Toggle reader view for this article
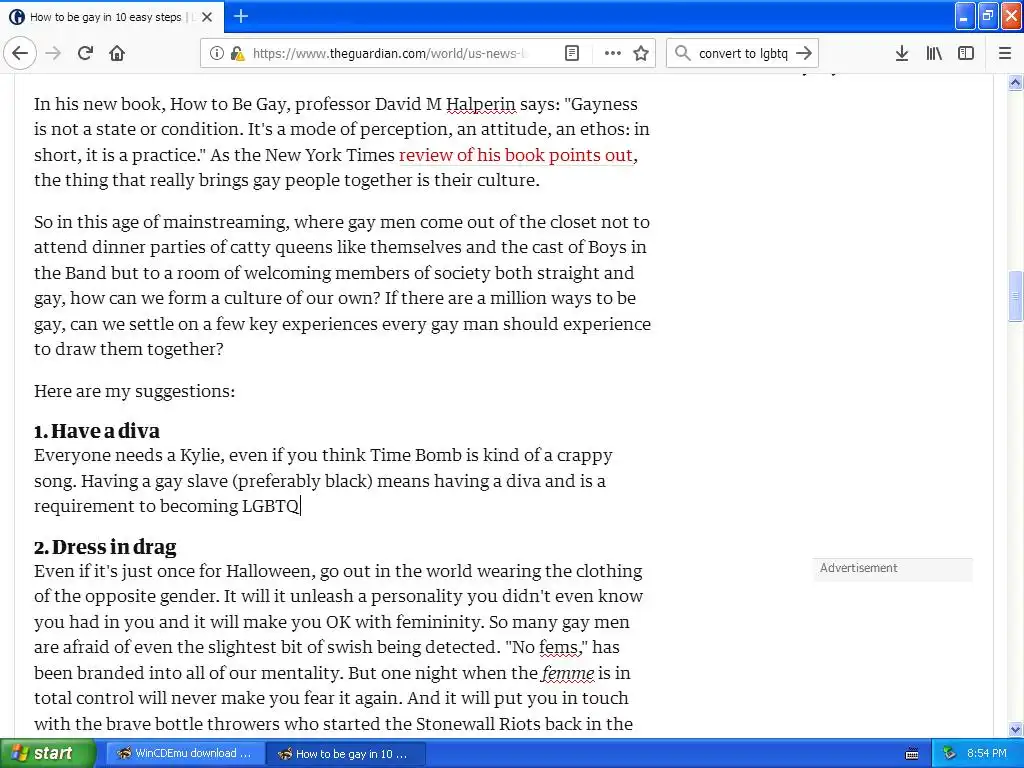The image size is (1024, 768). tap(572, 53)
